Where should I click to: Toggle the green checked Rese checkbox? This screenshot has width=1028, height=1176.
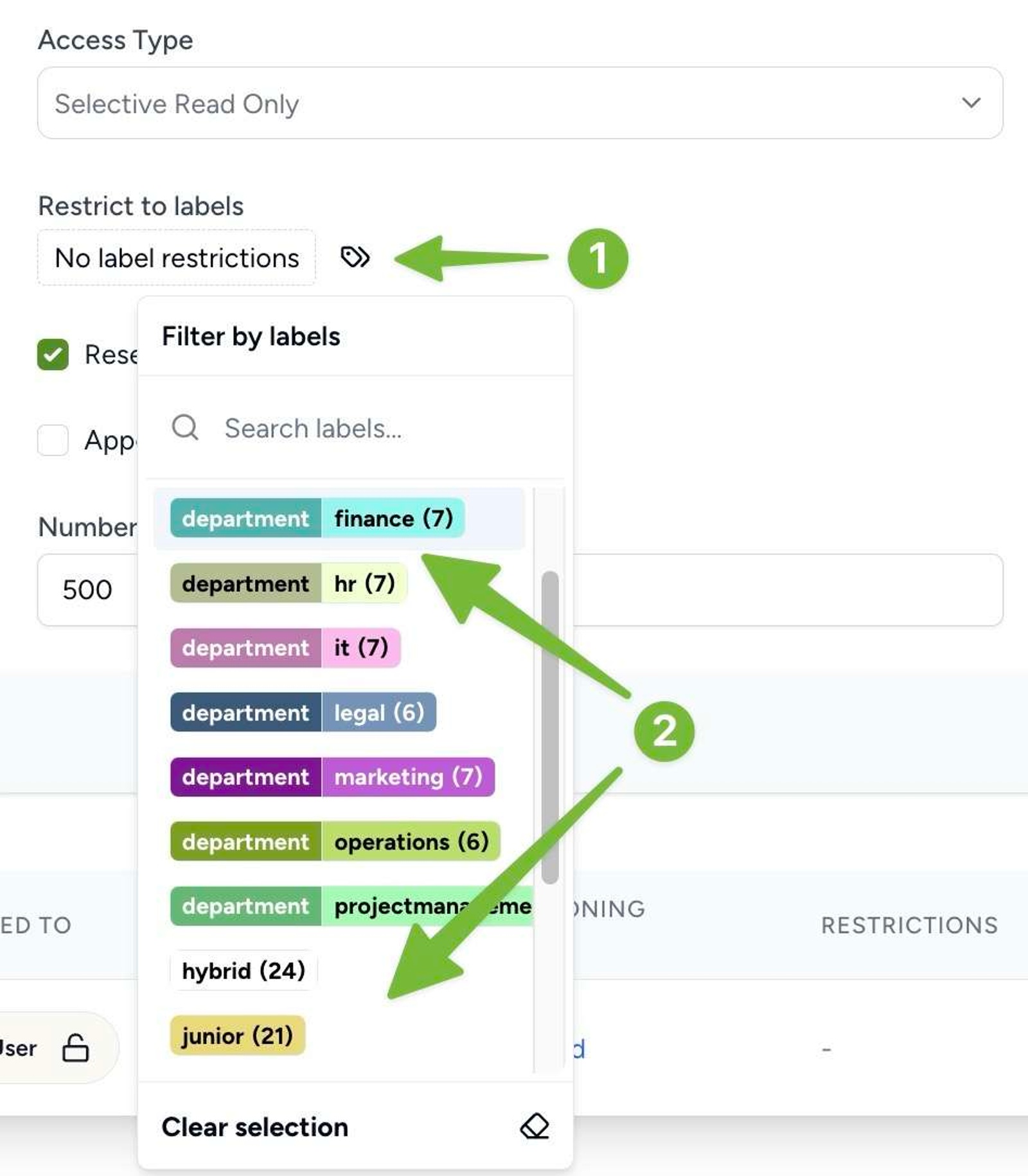[x=53, y=355]
